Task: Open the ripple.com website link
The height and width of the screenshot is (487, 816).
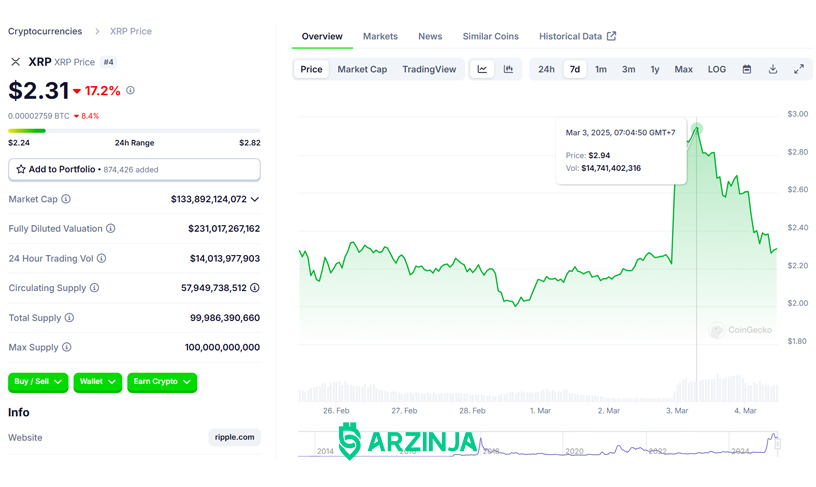Action: coord(235,437)
